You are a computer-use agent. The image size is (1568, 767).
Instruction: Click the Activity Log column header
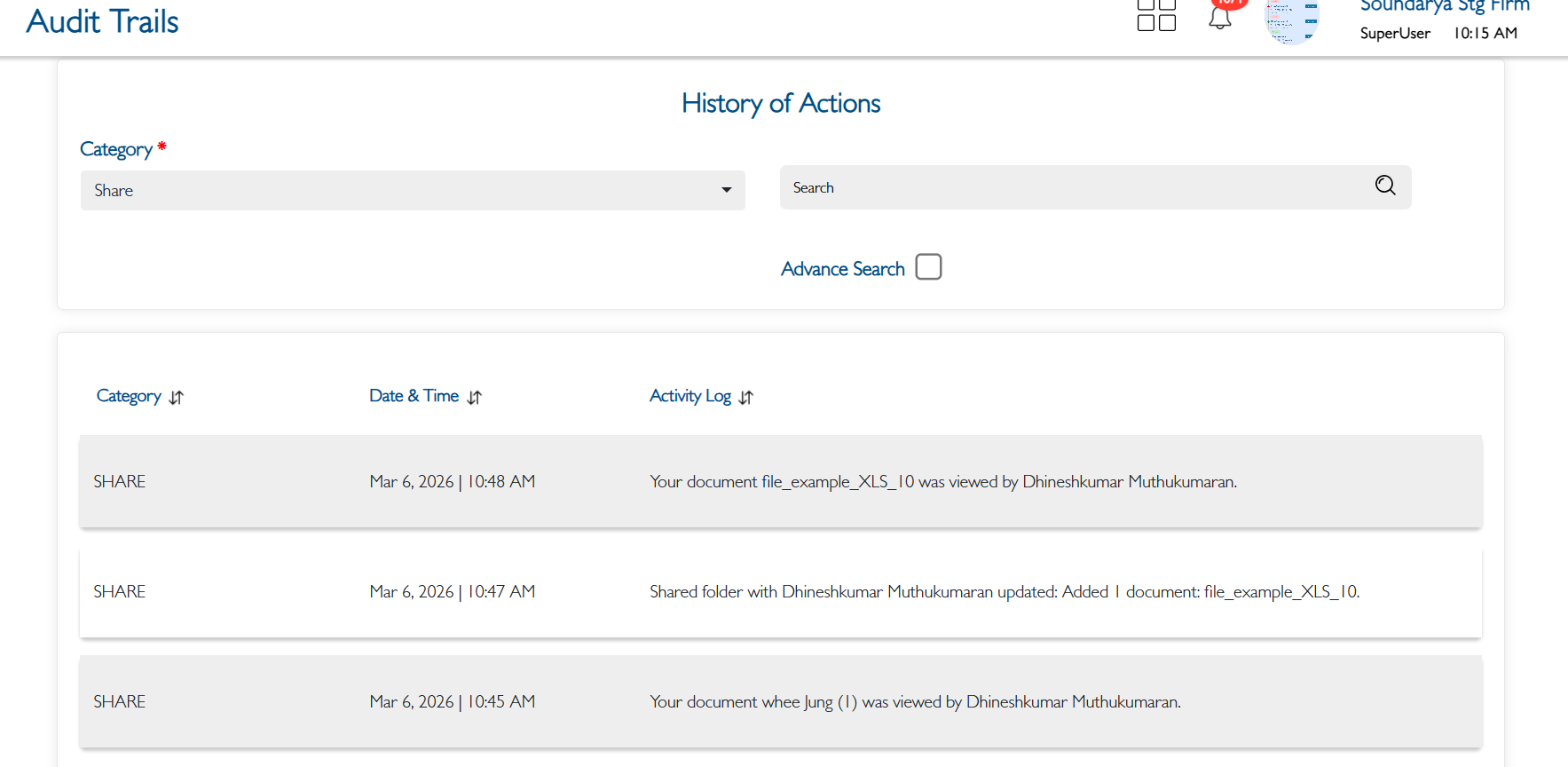click(689, 396)
